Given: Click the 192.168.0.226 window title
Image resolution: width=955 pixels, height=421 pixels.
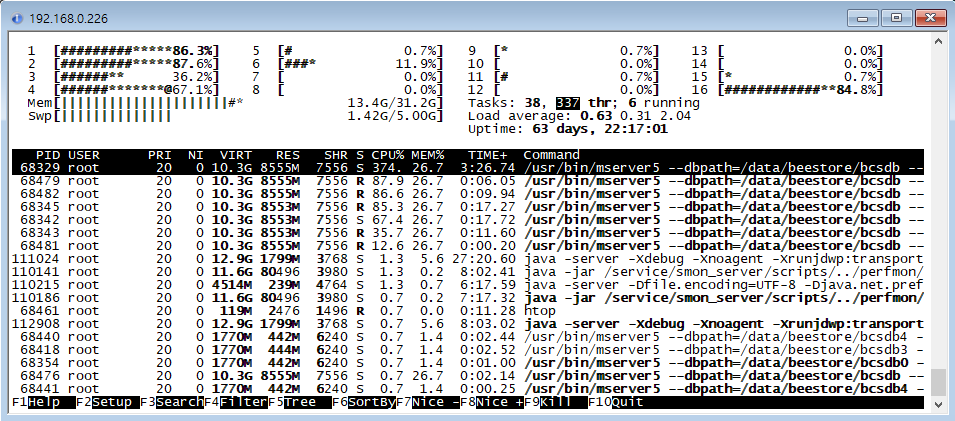Looking at the screenshot, I should pos(68,19).
